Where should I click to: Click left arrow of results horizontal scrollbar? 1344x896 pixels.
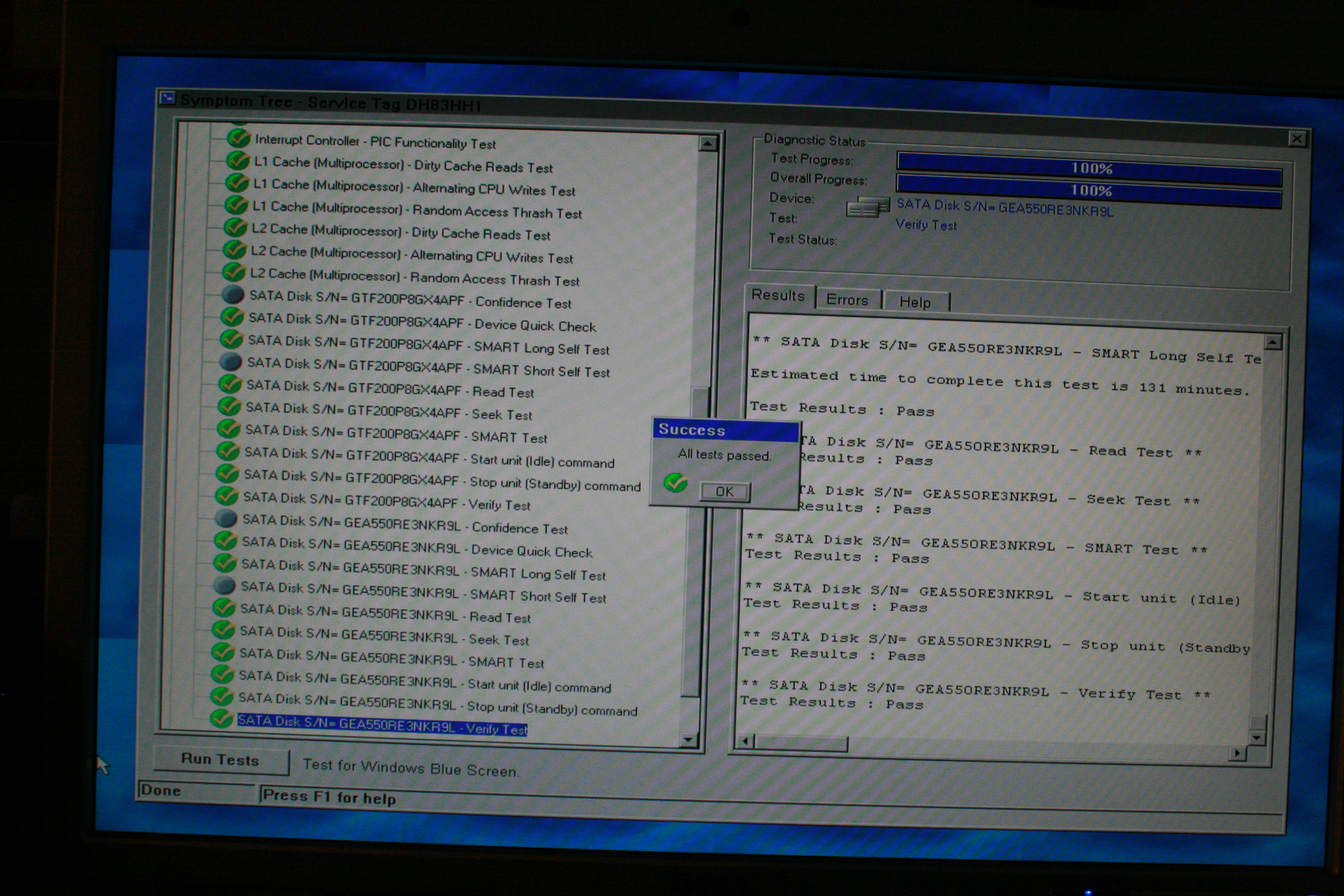click(744, 742)
